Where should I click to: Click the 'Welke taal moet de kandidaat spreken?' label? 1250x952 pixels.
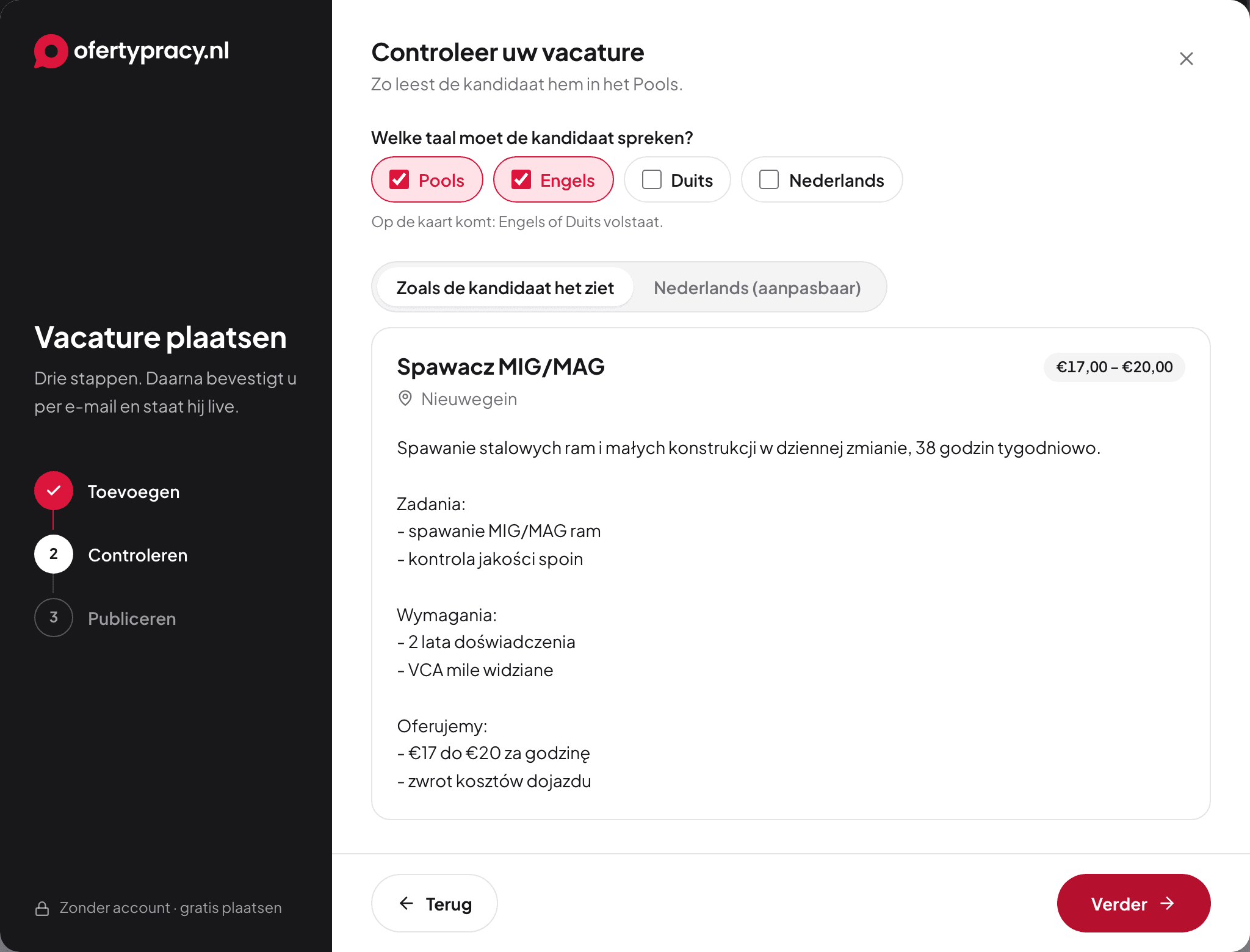[x=532, y=138]
